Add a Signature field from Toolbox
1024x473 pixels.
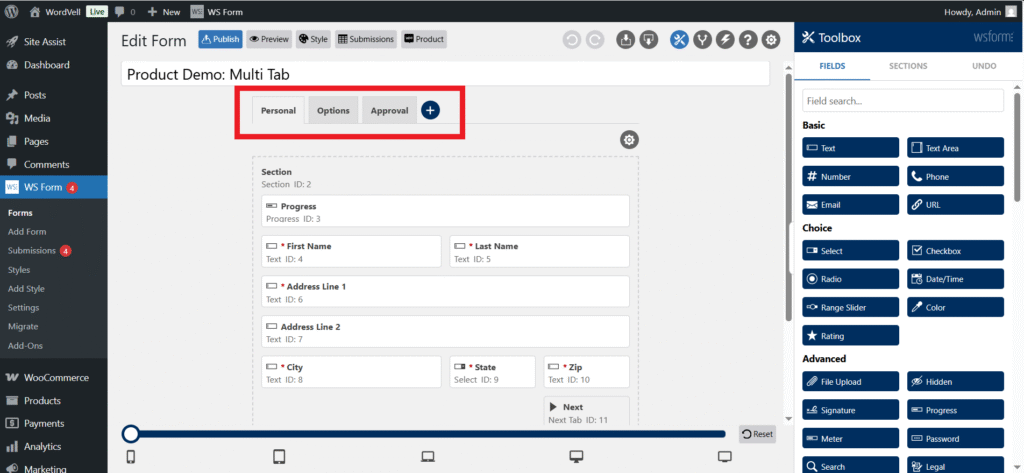850,410
